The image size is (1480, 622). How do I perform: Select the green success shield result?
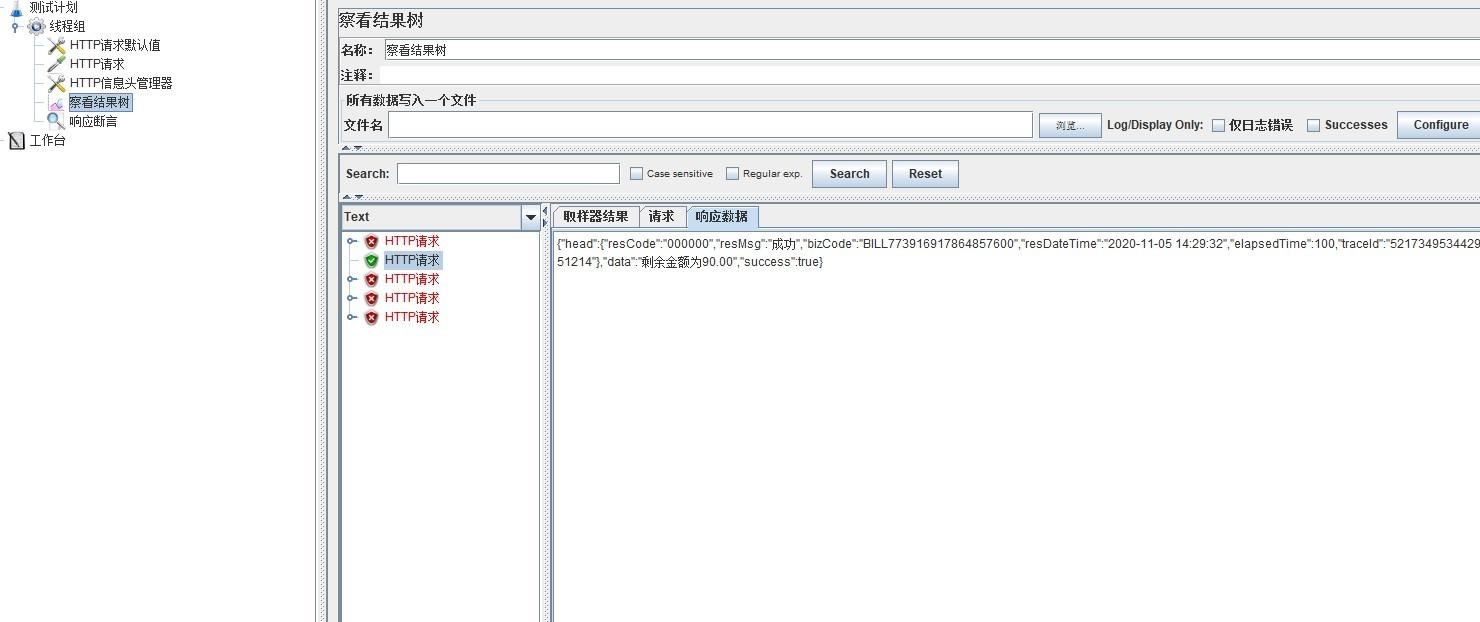tap(371, 261)
